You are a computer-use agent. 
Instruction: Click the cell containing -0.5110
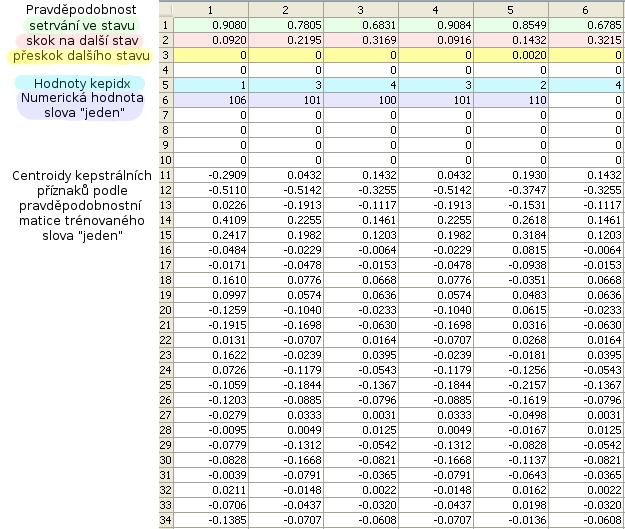point(211,190)
